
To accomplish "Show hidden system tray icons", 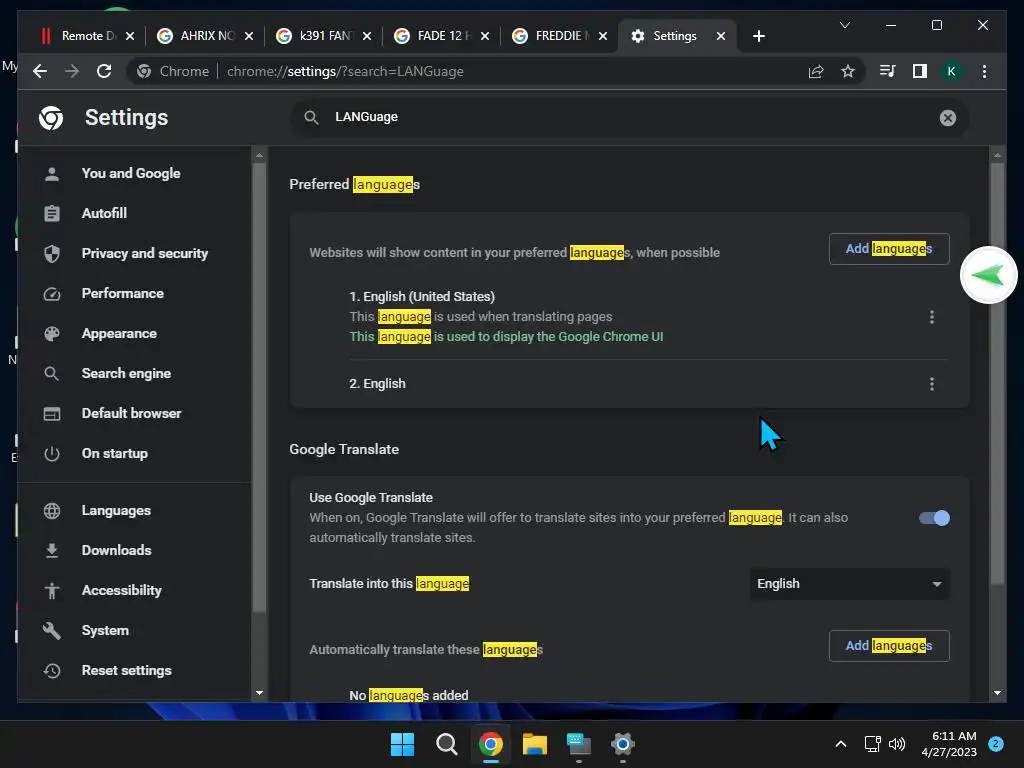I will [841, 744].
